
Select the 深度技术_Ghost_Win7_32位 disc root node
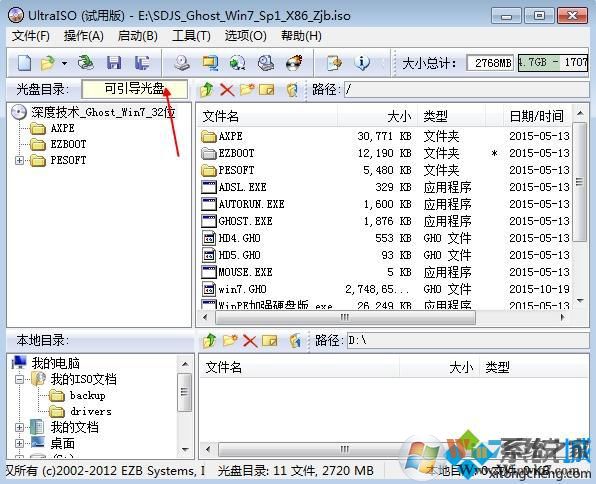pyautogui.click(x=103, y=113)
